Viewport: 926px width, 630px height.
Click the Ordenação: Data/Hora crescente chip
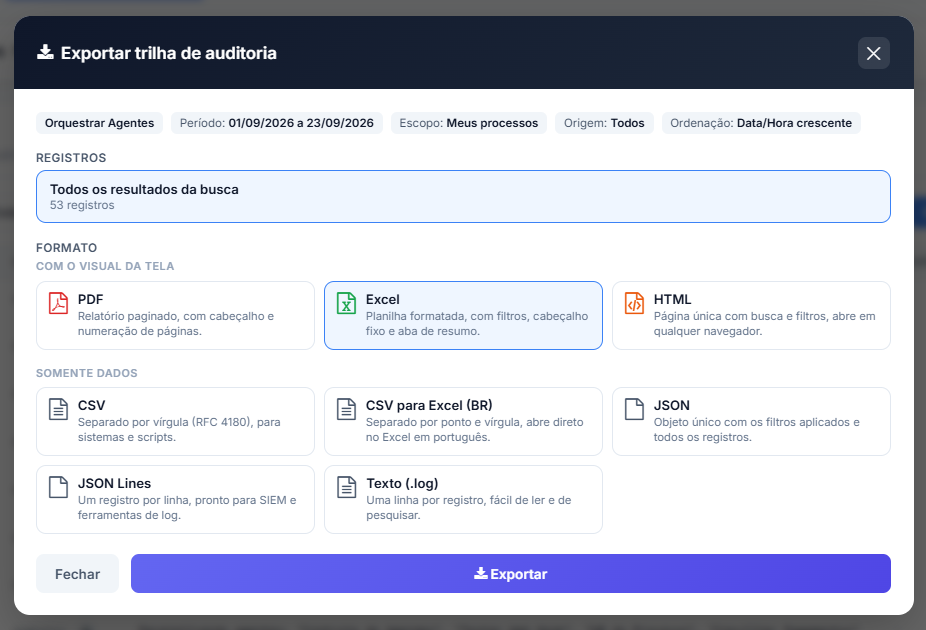(761, 123)
